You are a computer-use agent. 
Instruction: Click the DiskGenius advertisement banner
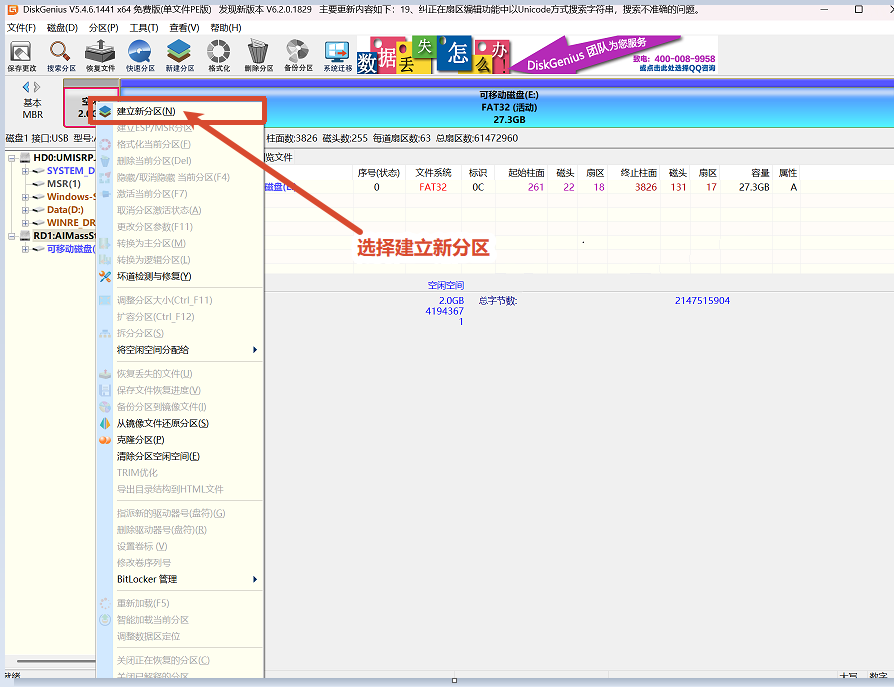(537, 55)
